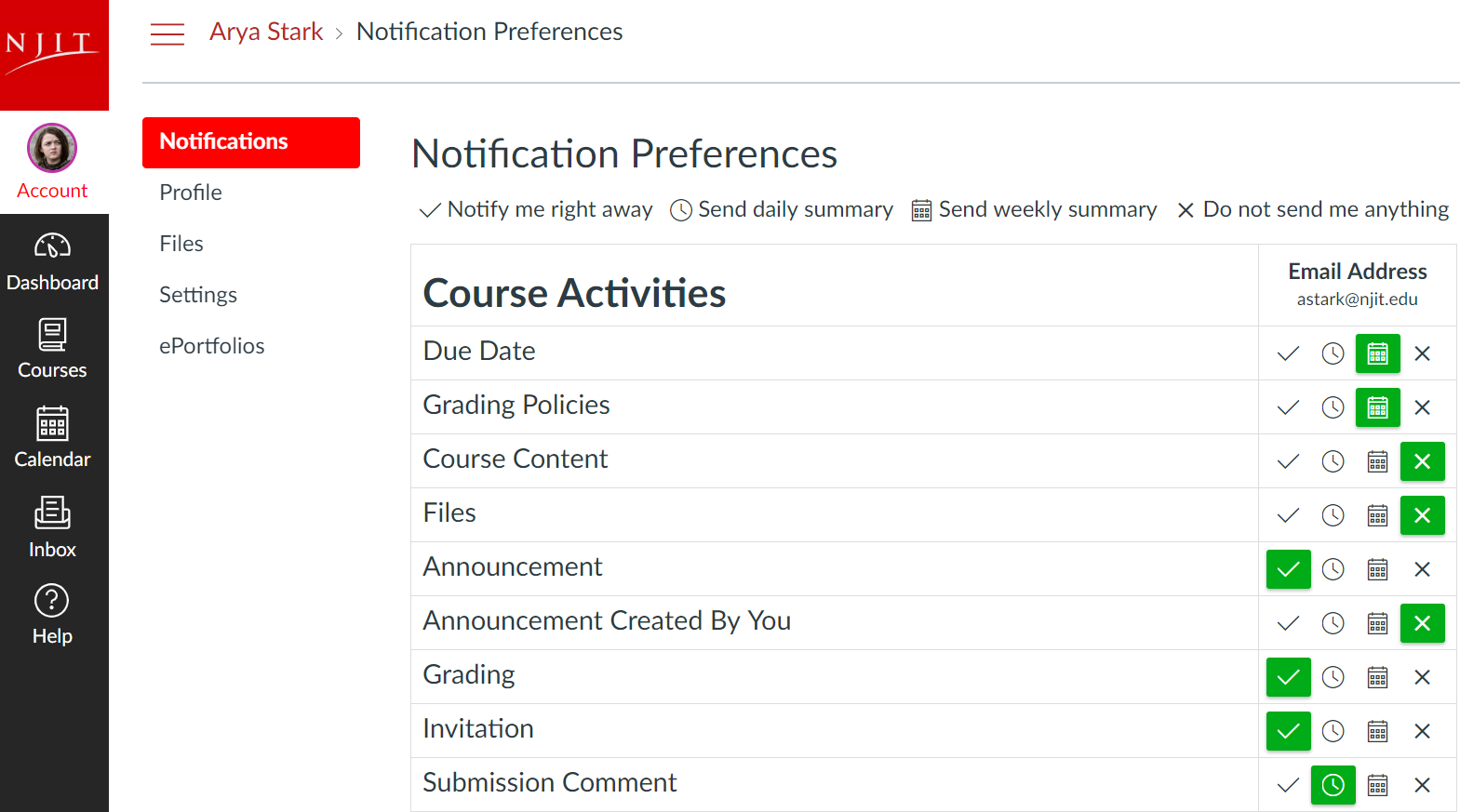Screen dimensions: 1460x812
Task: Set Grading to daily summary
Action: pyautogui.click(x=1333, y=677)
